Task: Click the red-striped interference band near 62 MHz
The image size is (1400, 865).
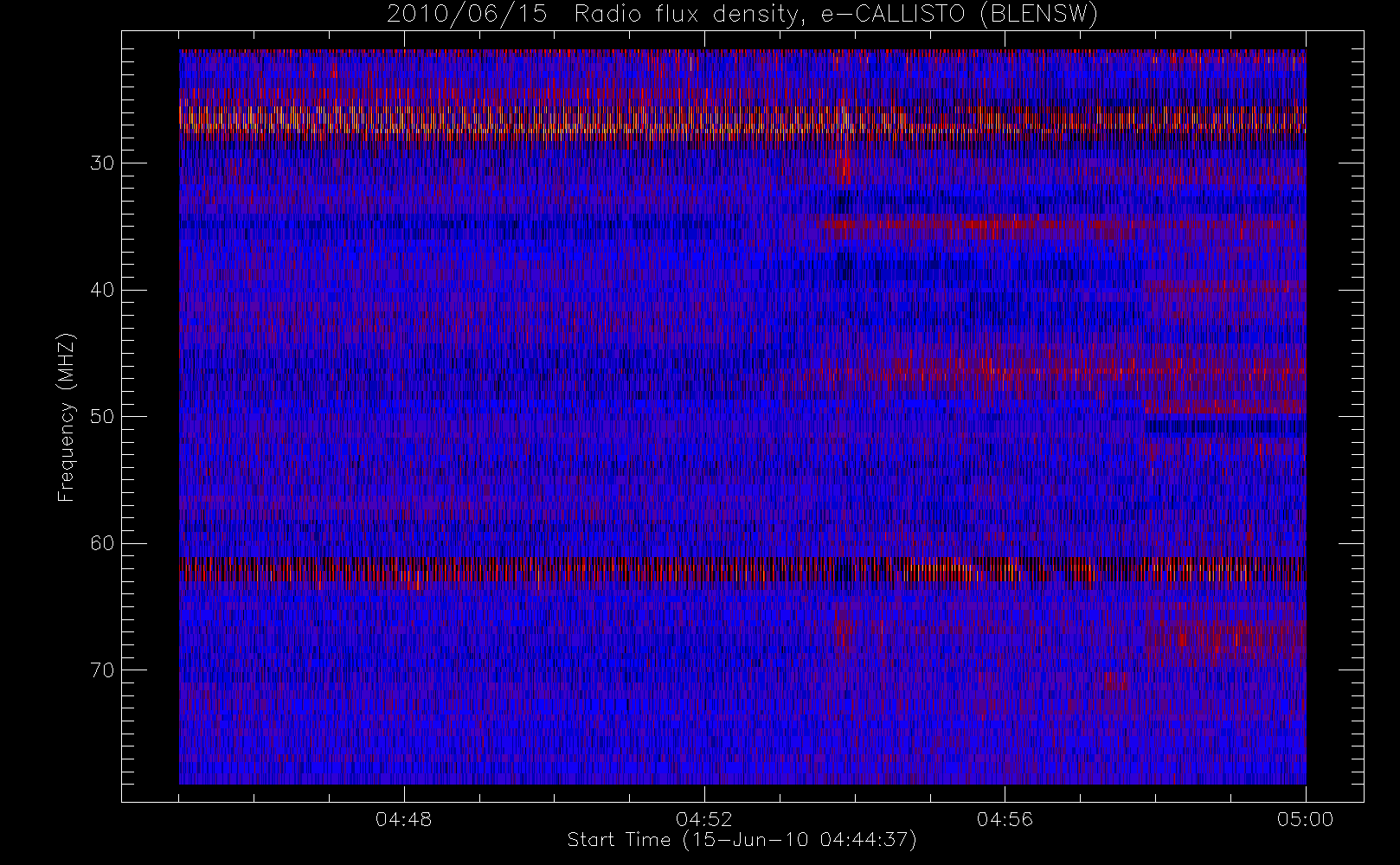Action: (x=742, y=571)
